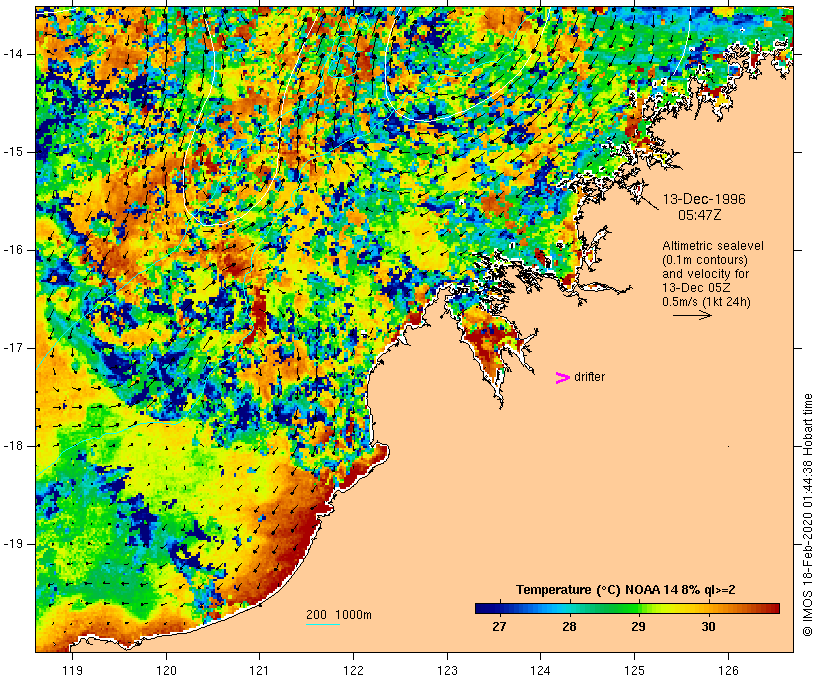
Task: Click the '200 1000m' bathymetry legend text
Action: [339, 615]
